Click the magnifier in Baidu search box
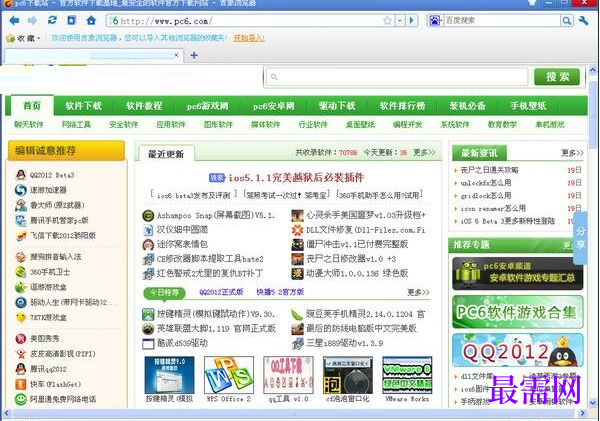The width and height of the screenshot is (600, 421). point(566,20)
